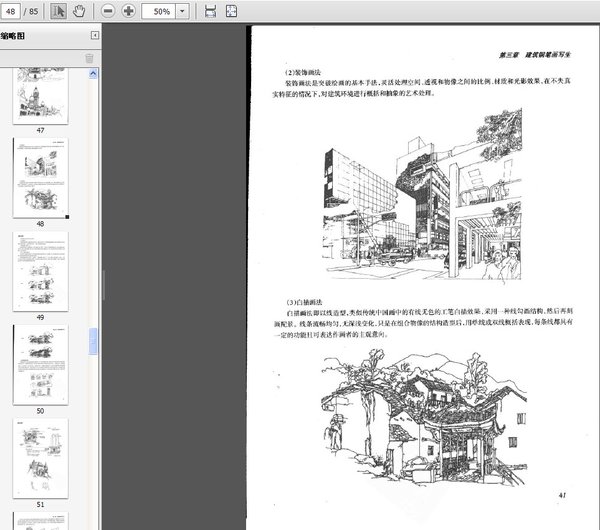Image resolution: width=600 pixels, height=530 pixels.
Task: Click the thumbnails panel scrollbar handle
Action: point(93,341)
